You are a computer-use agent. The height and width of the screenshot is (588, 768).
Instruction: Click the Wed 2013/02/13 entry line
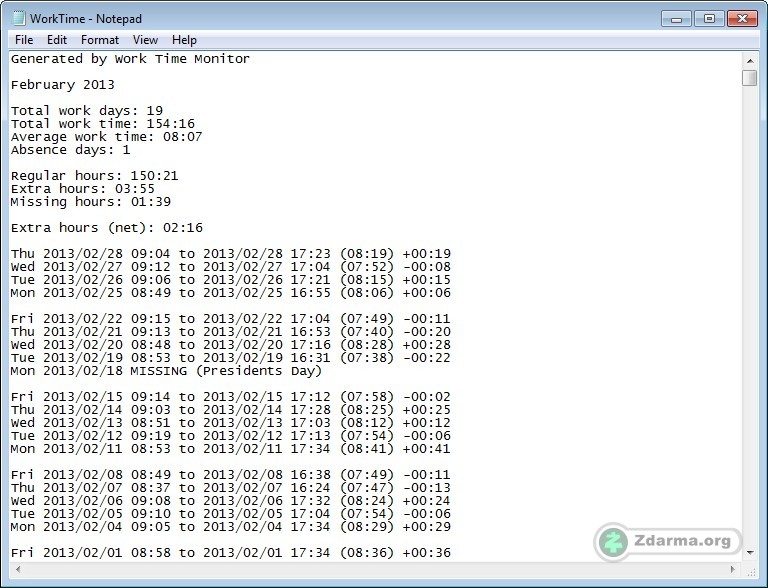pos(231,422)
